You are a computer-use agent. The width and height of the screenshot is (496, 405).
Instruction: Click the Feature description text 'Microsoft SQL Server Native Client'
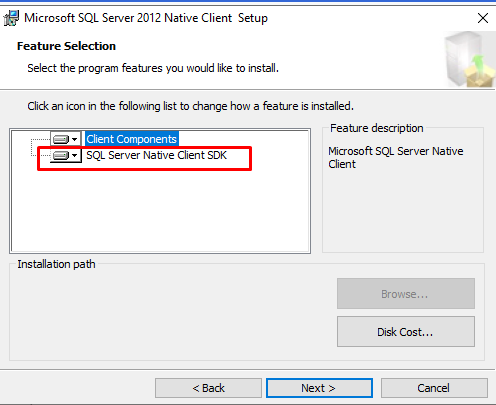tap(396, 158)
